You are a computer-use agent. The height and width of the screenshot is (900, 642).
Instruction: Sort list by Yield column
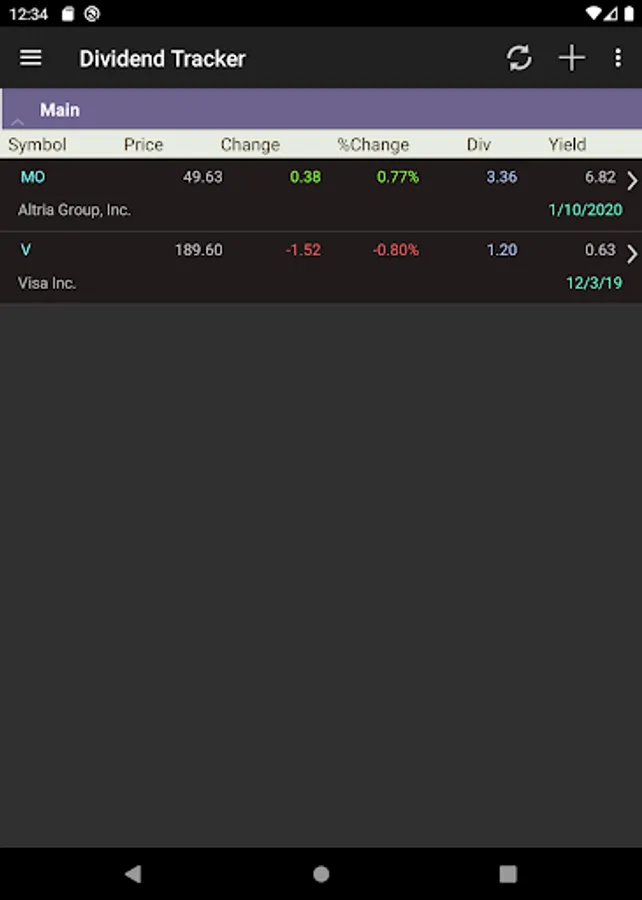click(567, 145)
